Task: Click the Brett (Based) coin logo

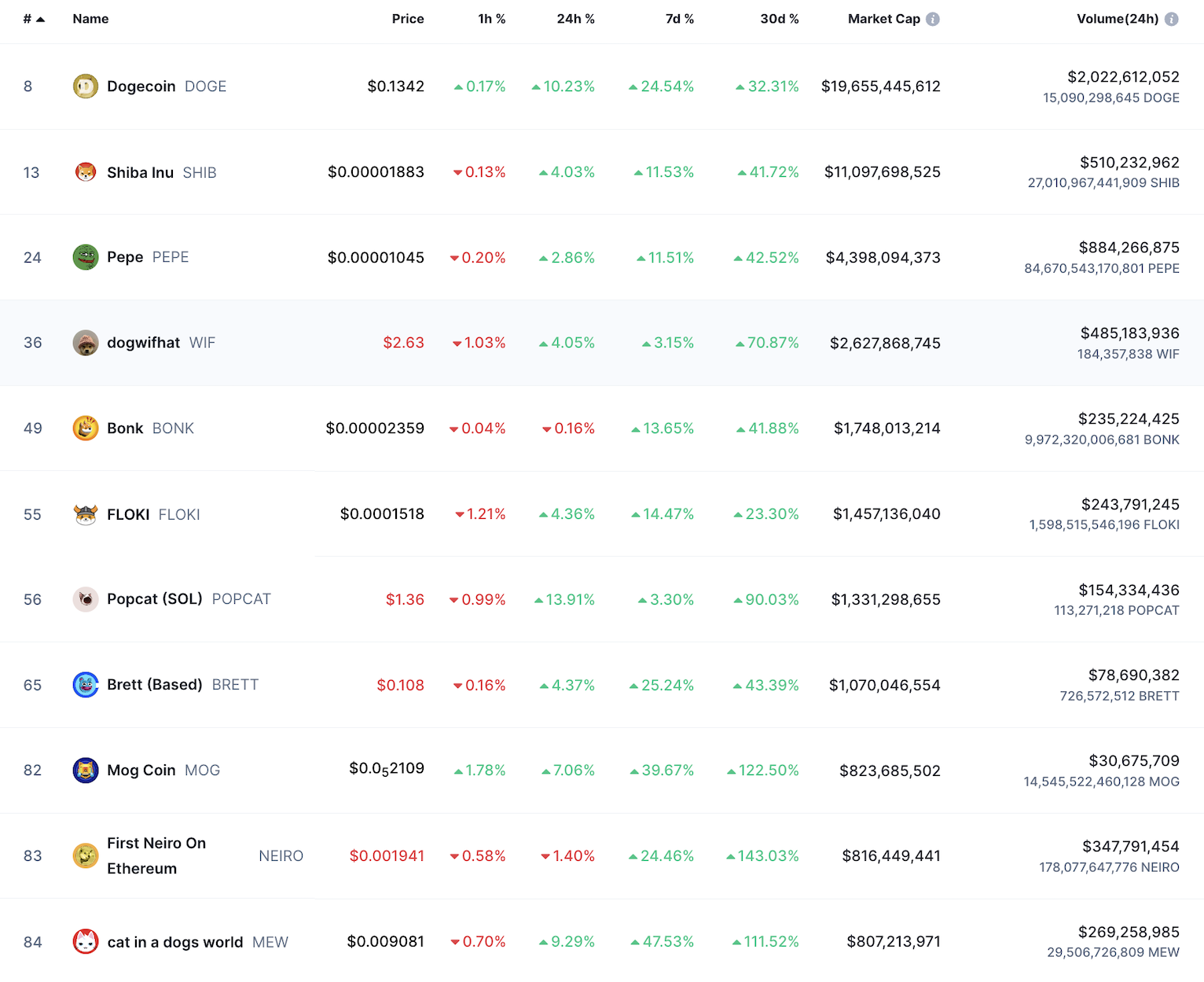Action: [86, 685]
